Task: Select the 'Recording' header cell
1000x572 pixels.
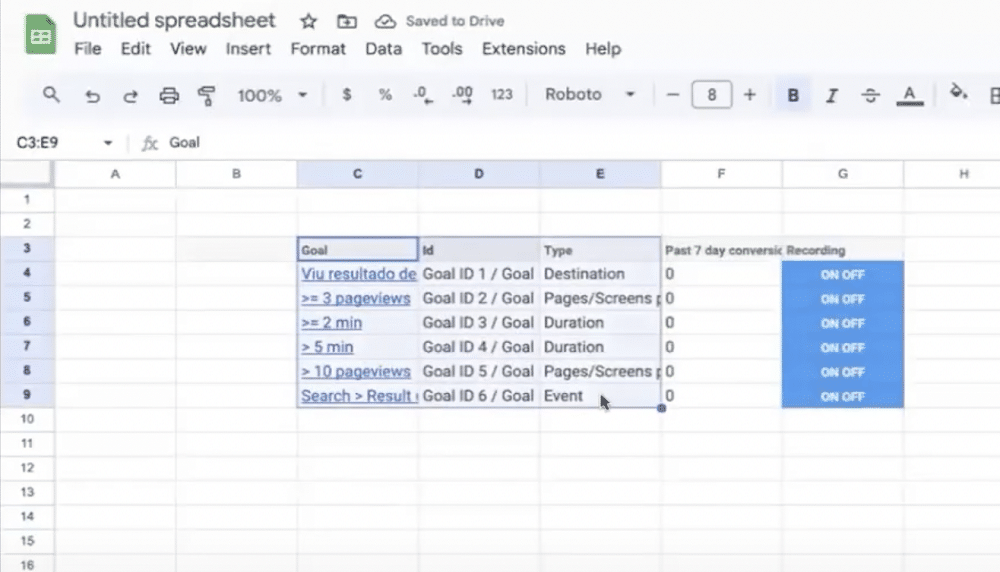Action: click(842, 250)
